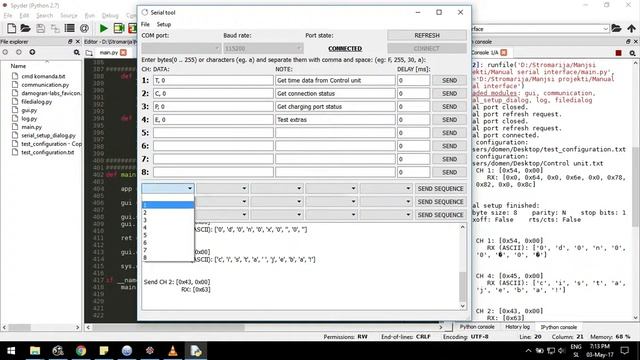
Task: Click the REFRESH button in Serial tool
Action: coord(427,36)
